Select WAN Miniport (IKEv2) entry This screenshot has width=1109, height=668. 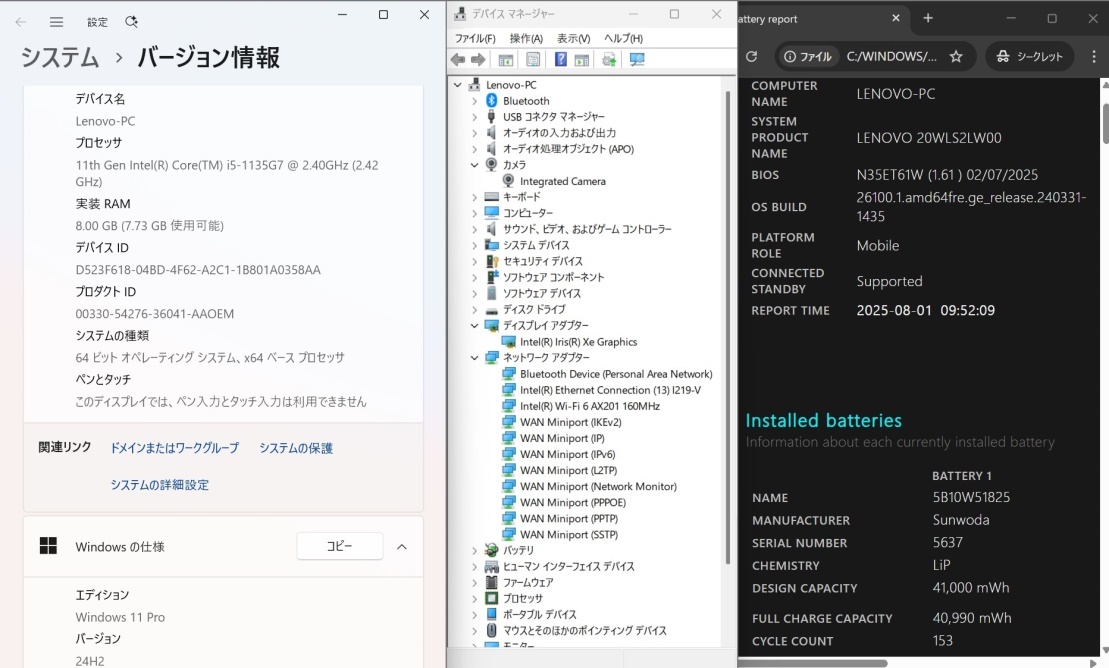[571, 422]
